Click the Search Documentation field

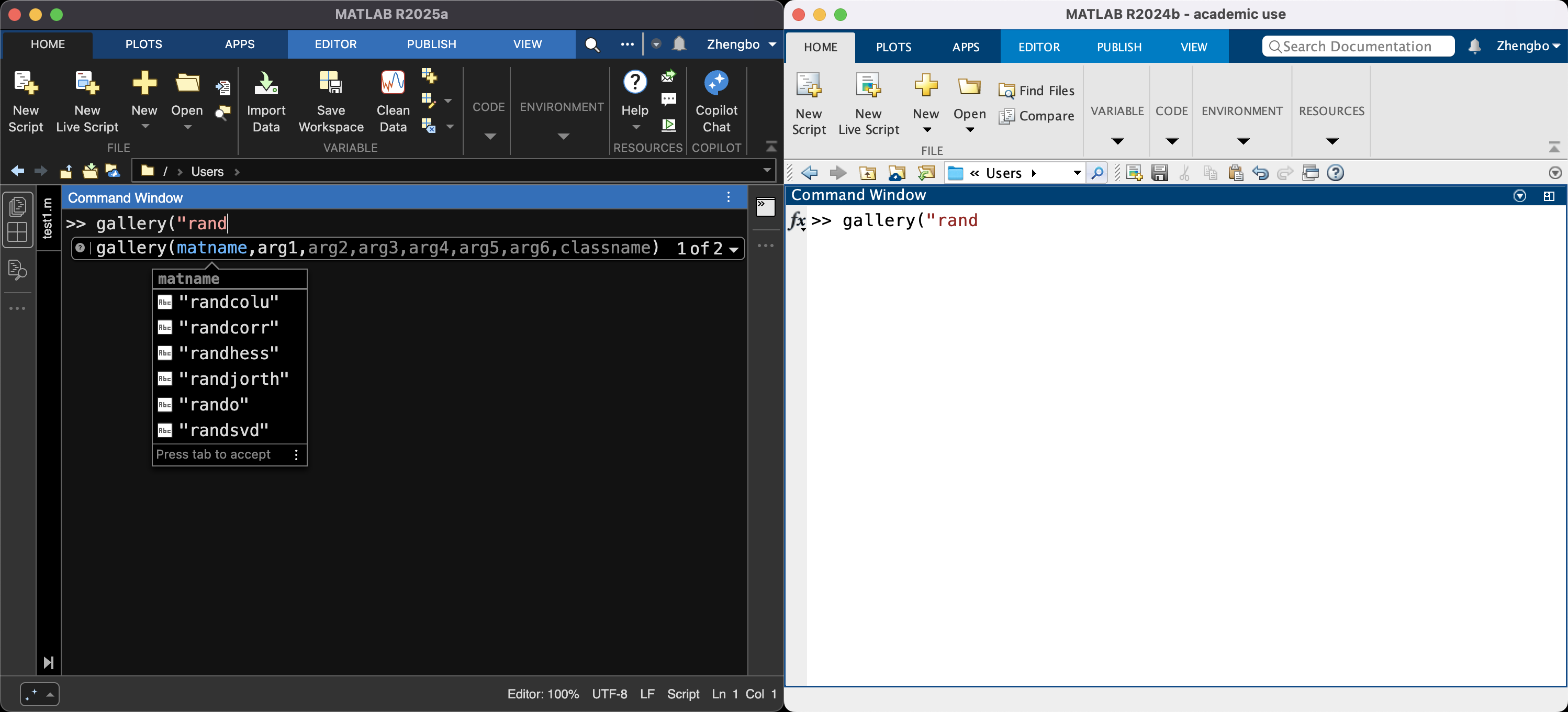(1358, 46)
